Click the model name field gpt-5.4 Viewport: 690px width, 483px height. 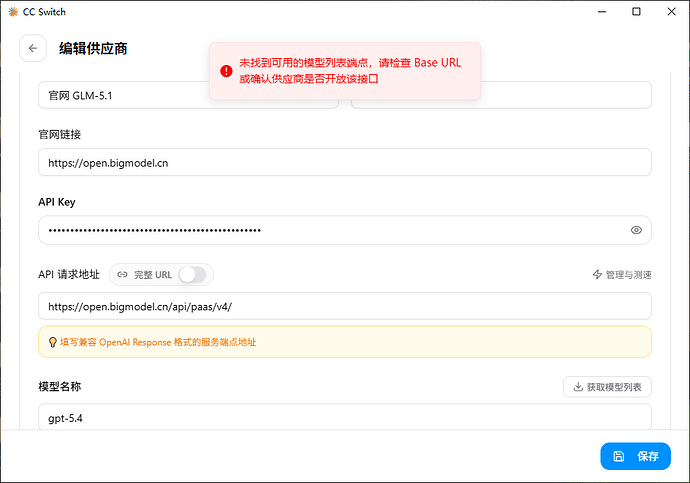click(345, 417)
